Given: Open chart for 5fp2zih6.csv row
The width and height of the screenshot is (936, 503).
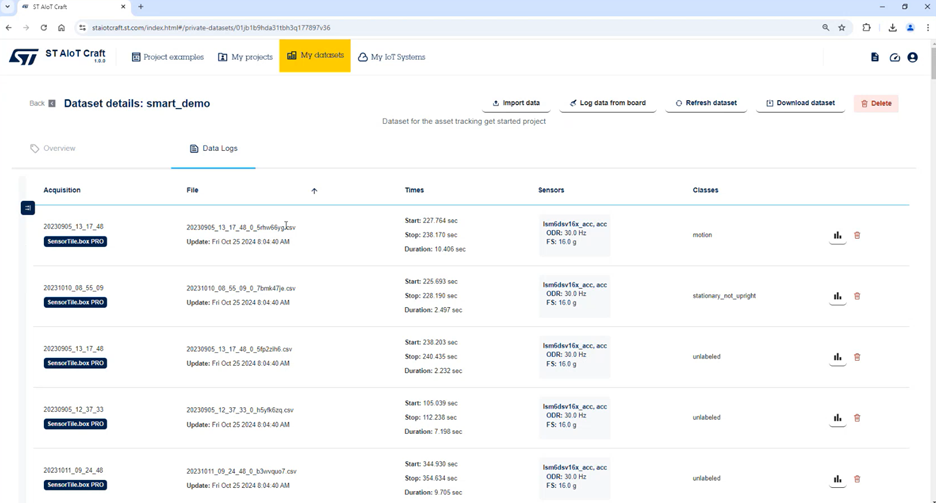Looking at the screenshot, I should pos(838,357).
